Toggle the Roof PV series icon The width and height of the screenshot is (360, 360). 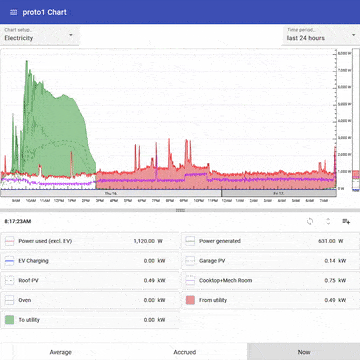coord(10,280)
